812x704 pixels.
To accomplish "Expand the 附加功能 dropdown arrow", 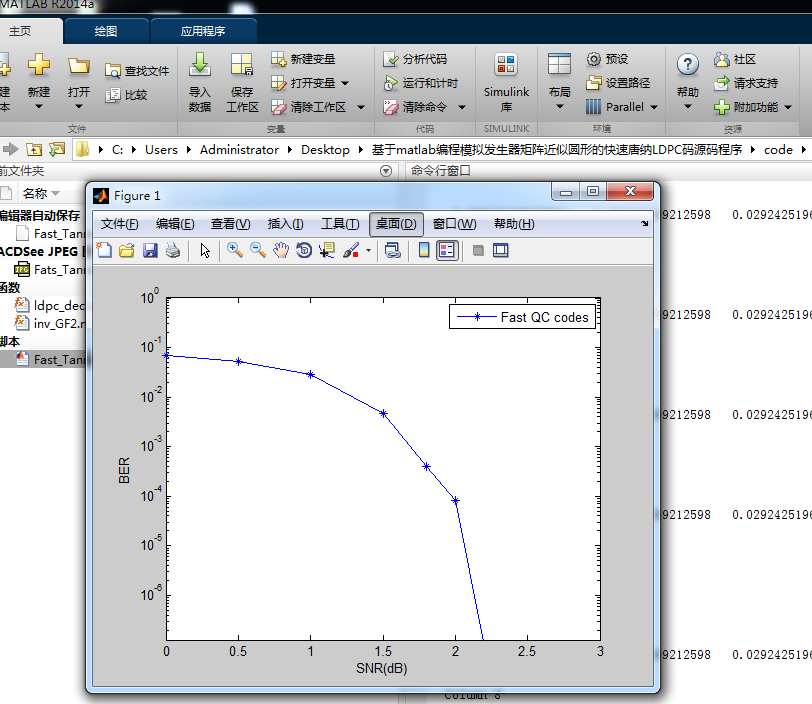I will [788, 107].
